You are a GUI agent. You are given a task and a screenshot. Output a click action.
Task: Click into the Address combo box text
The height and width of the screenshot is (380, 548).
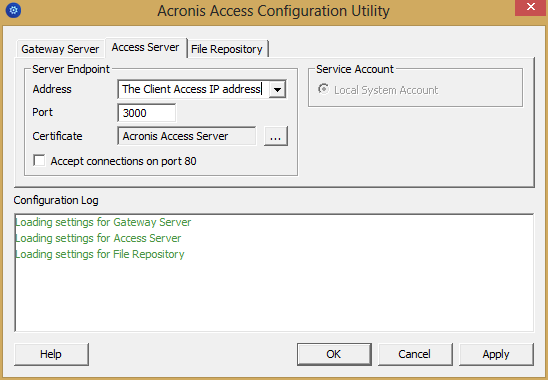[x=193, y=89]
